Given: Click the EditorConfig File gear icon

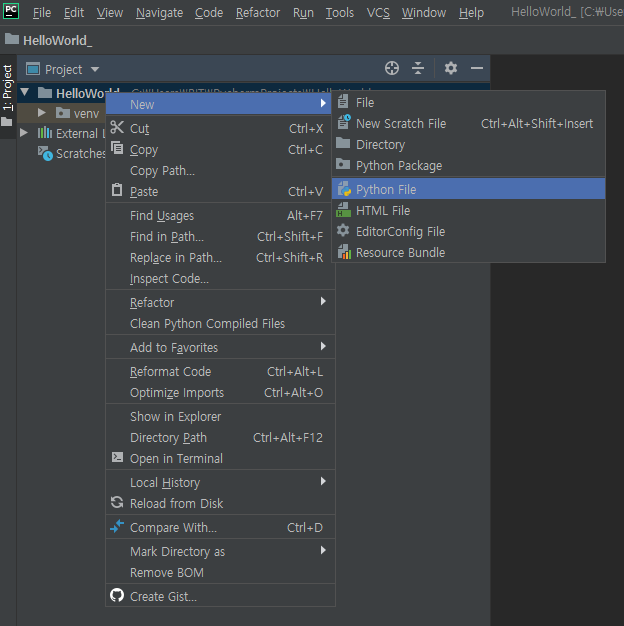Looking at the screenshot, I should click(x=343, y=230).
